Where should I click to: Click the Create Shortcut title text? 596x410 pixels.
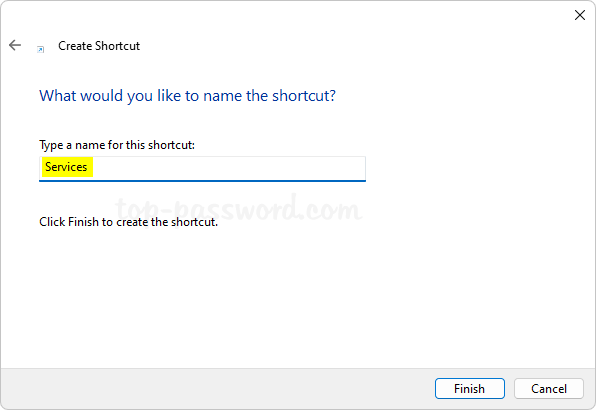(99, 46)
